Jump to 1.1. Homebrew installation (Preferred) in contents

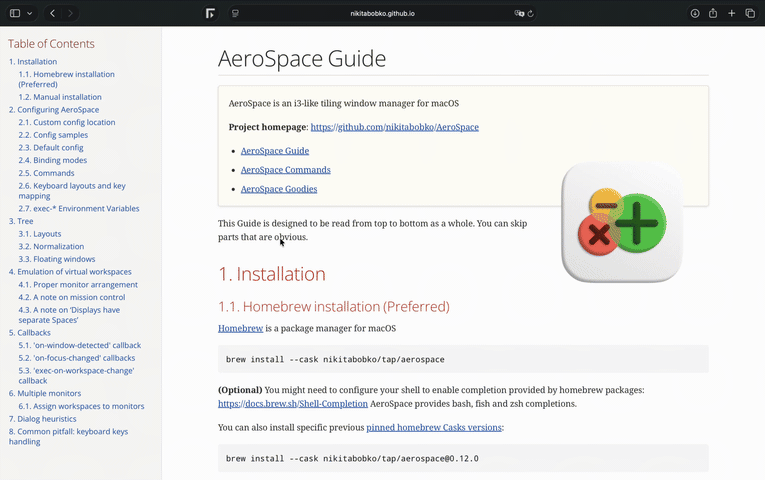pos(66,79)
